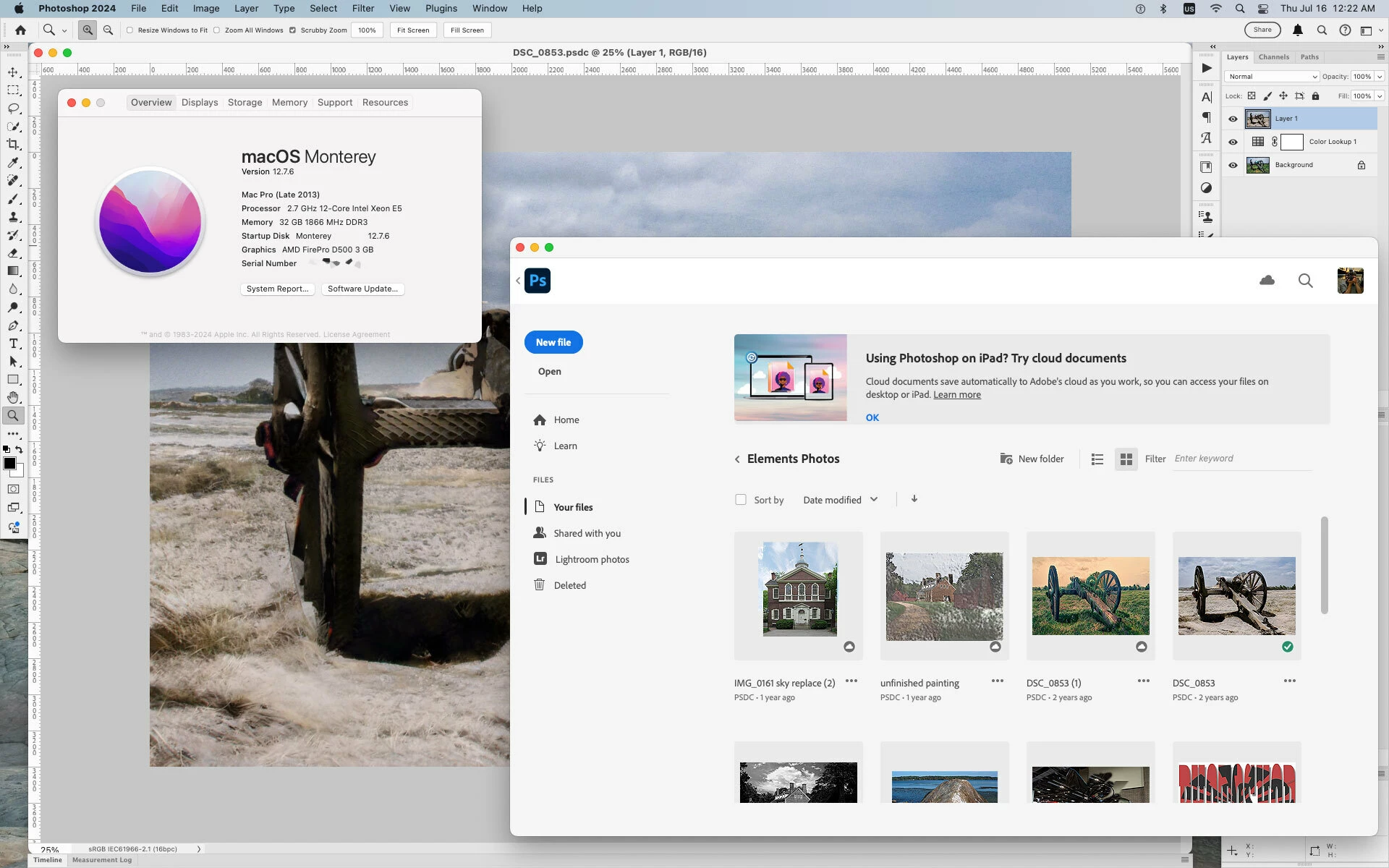
Task: Select the Clone Stamp tool
Action: (x=13, y=217)
